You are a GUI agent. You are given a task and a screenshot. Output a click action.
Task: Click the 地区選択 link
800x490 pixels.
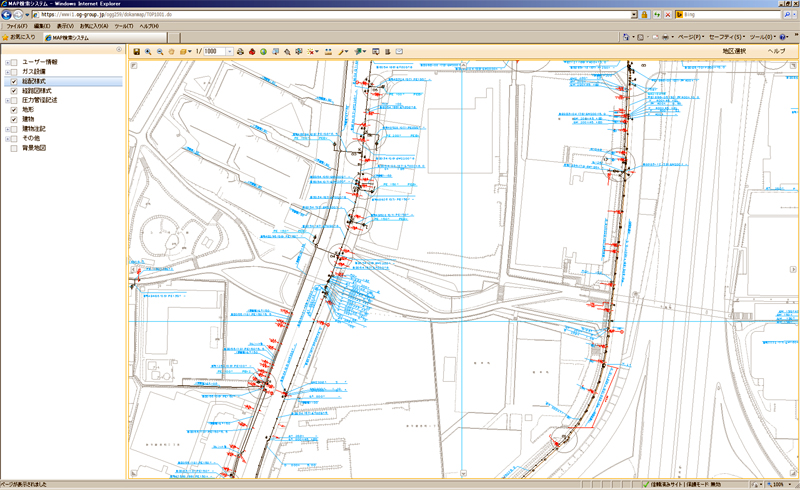tap(734, 51)
